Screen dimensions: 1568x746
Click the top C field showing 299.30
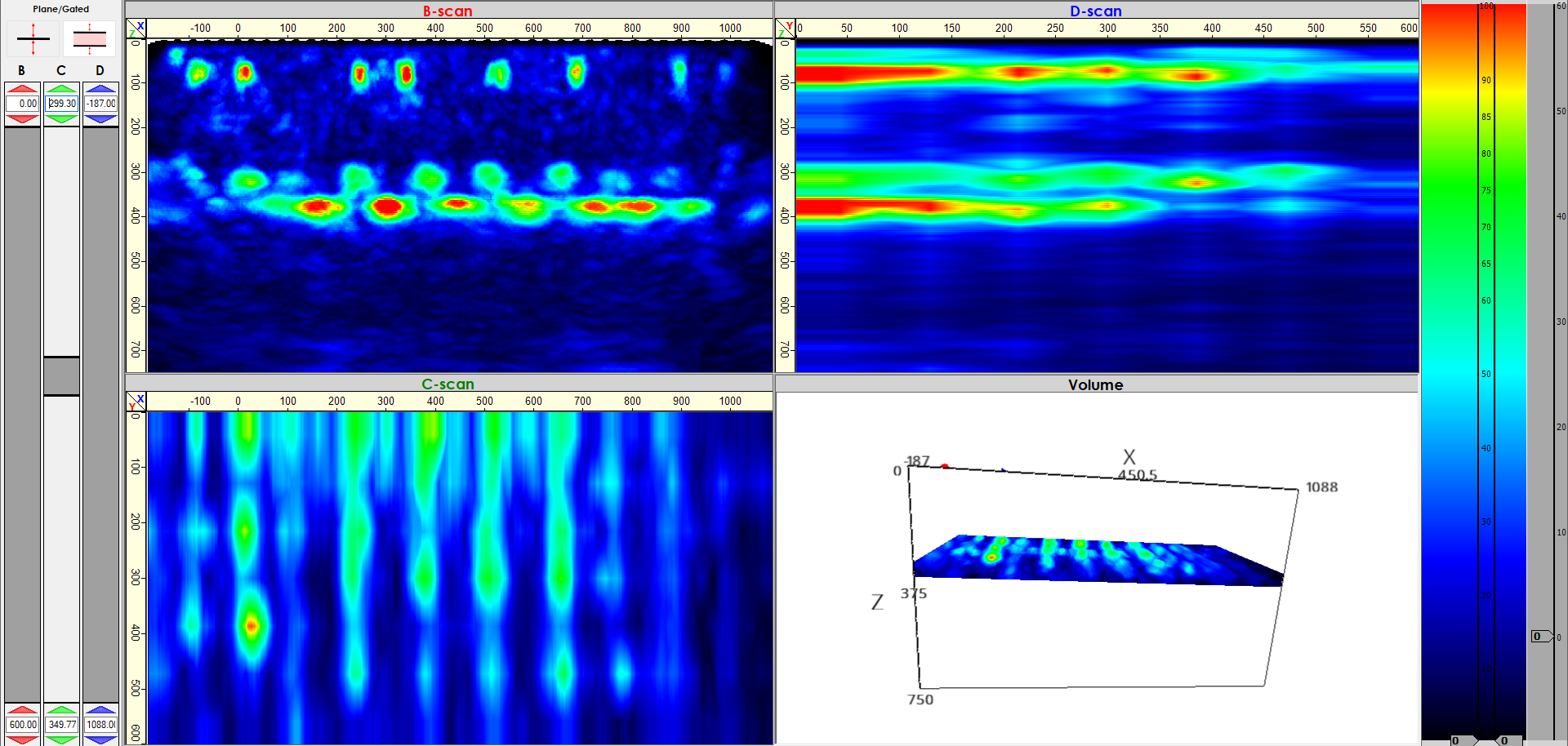pyautogui.click(x=61, y=104)
